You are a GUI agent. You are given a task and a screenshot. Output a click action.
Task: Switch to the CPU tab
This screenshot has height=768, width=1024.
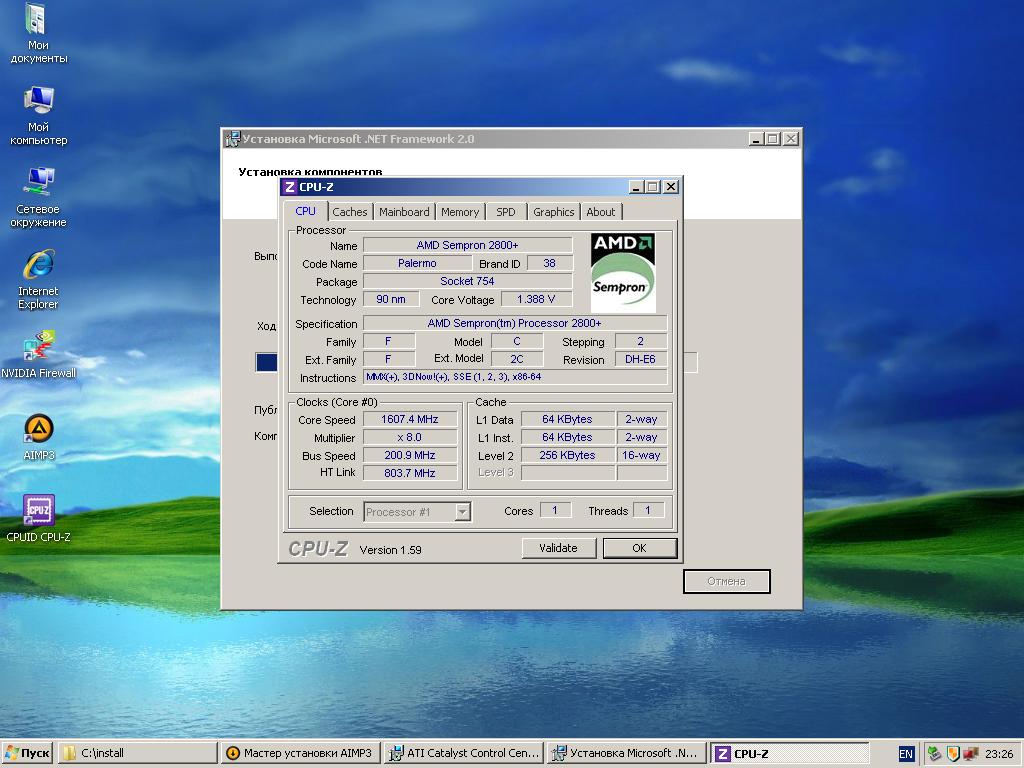click(x=305, y=211)
